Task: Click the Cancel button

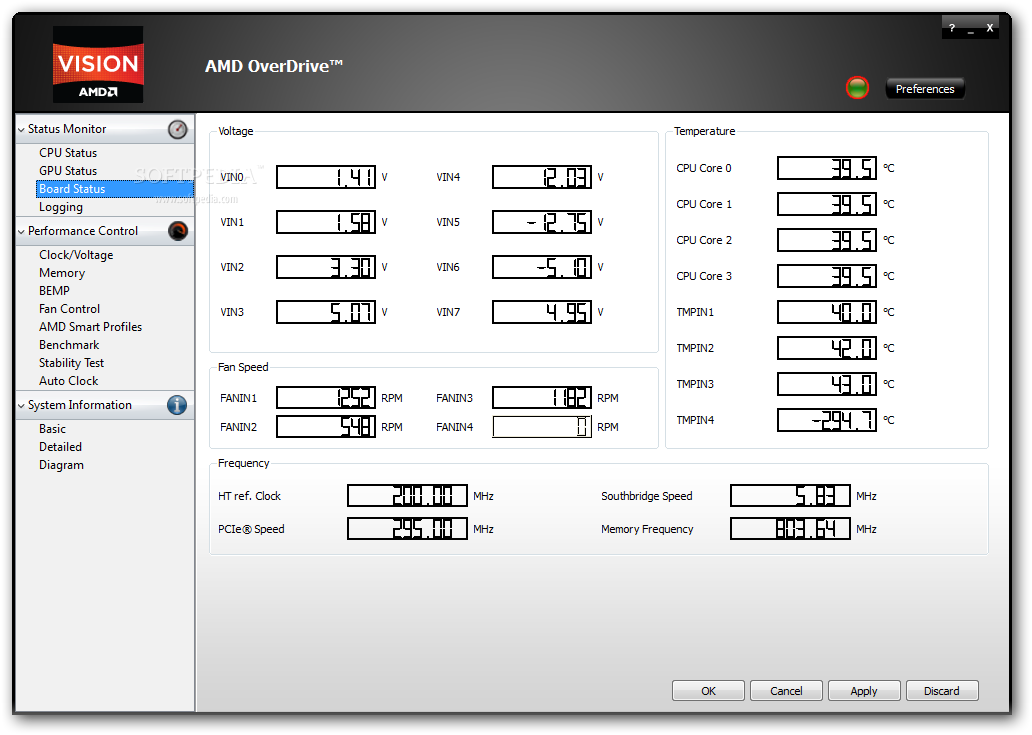Action: [786, 691]
